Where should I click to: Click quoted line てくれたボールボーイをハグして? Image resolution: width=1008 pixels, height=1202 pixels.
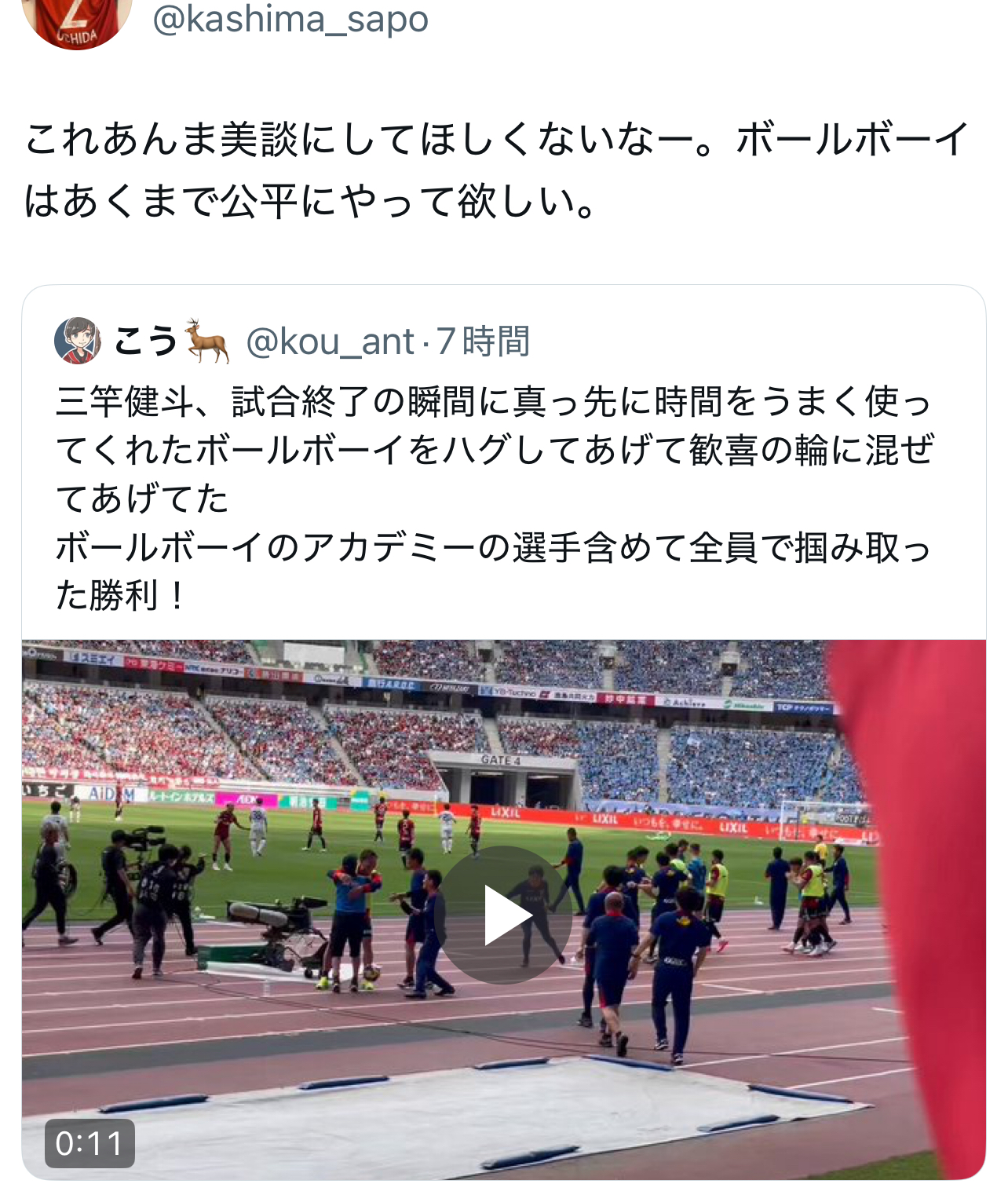pos(494,450)
